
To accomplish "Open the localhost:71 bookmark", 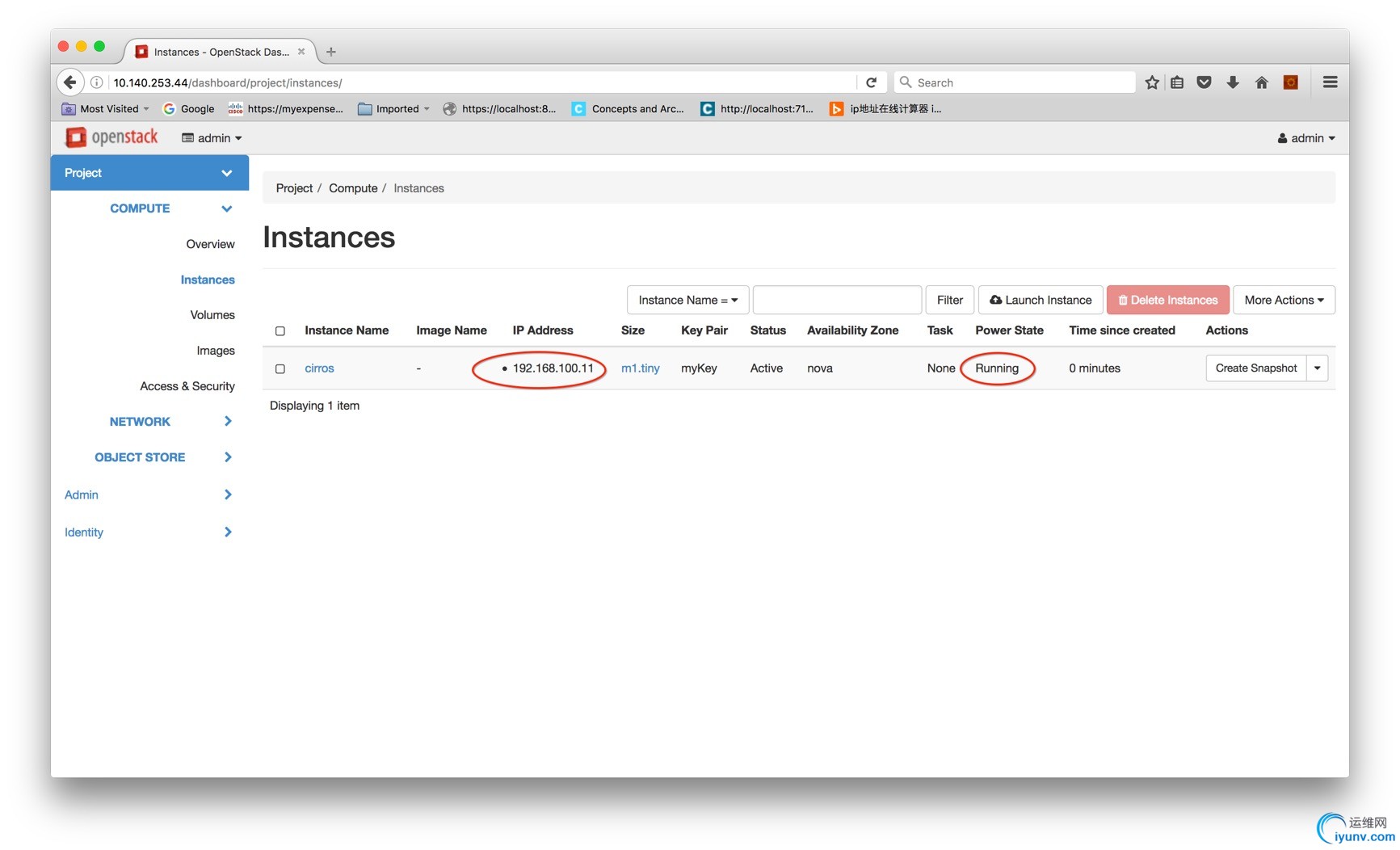I will tap(757, 109).
